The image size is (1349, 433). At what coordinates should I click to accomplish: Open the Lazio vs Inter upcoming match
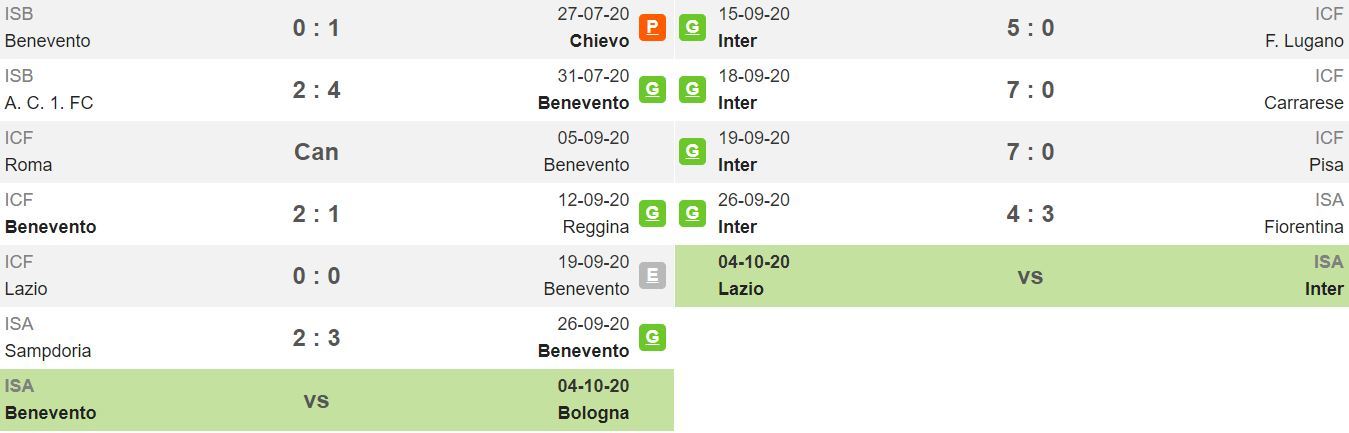pyautogui.click(x=1012, y=276)
